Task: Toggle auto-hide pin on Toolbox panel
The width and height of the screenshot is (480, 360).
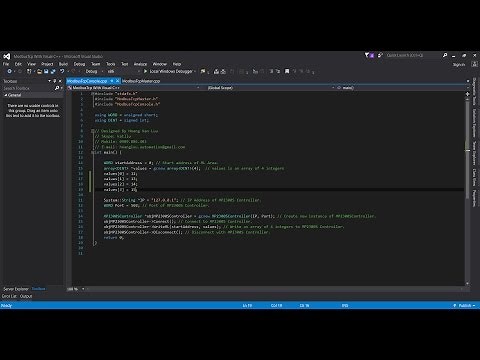Action: [55, 81]
